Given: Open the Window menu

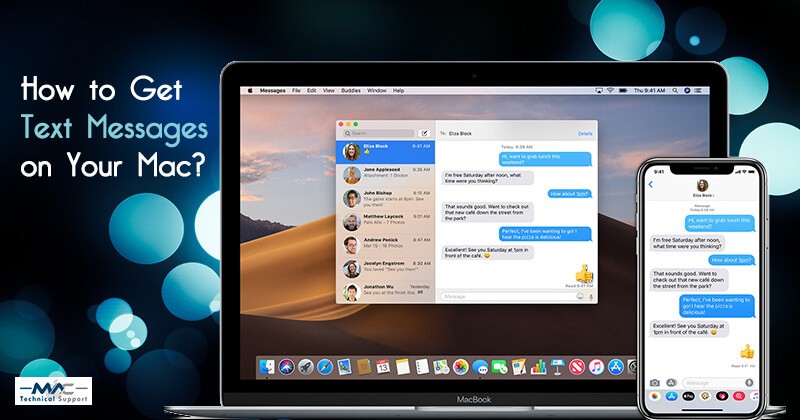Looking at the screenshot, I should 377,90.
